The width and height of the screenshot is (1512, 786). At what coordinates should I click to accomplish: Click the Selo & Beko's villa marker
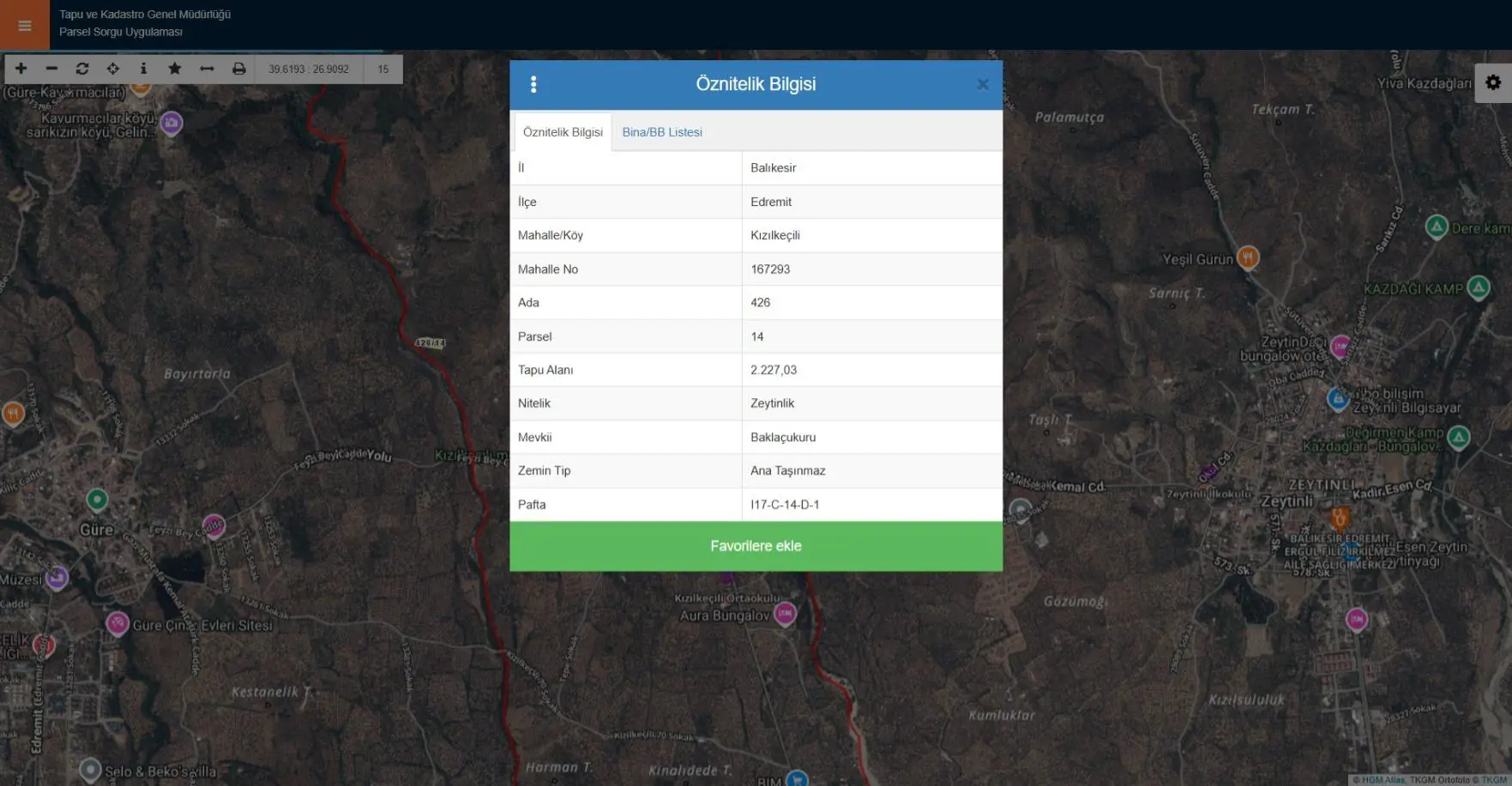(x=90, y=770)
